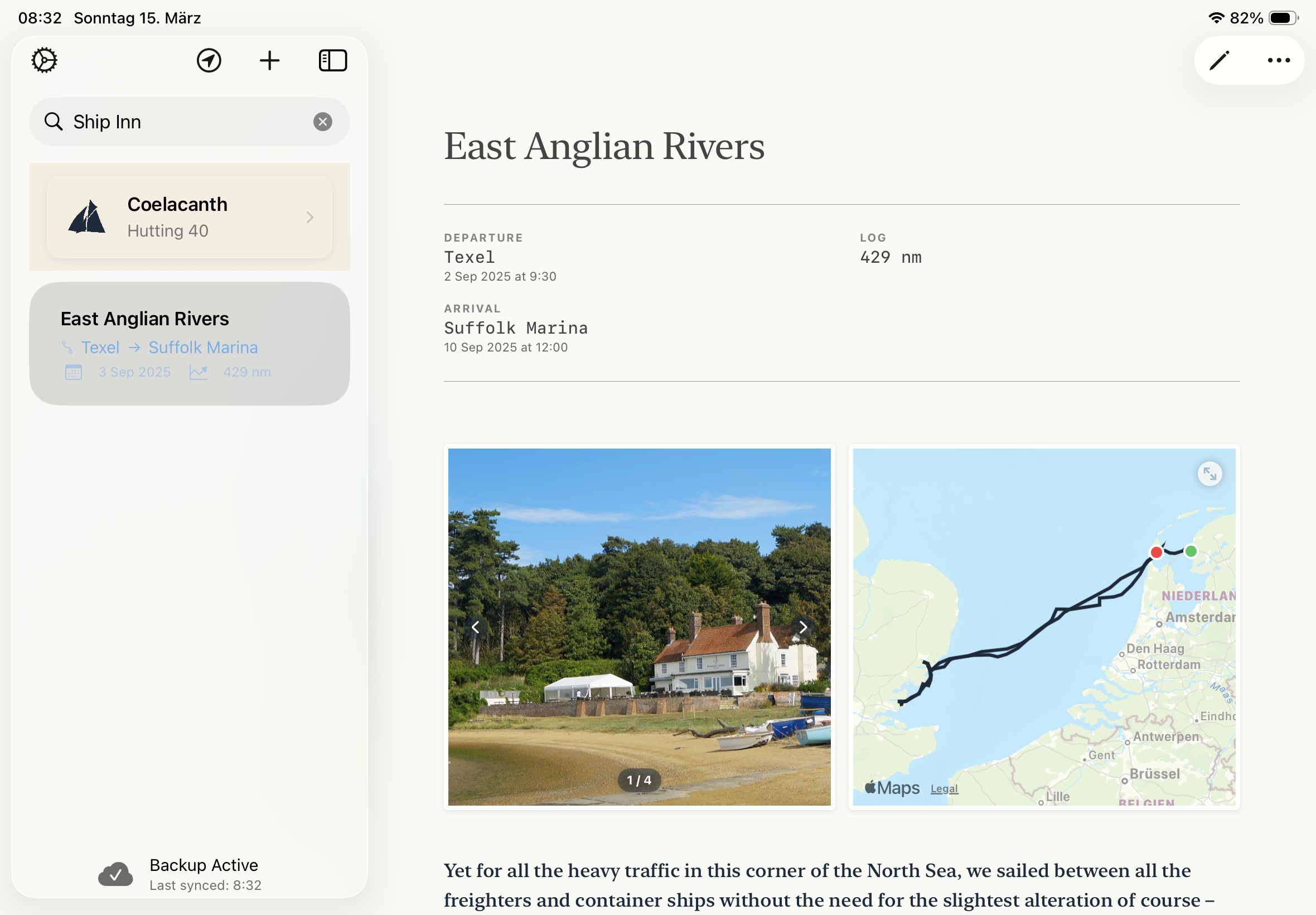The height and width of the screenshot is (915, 1316).
Task: Toggle the sidebar layout icon
Action: coord(332,60)
